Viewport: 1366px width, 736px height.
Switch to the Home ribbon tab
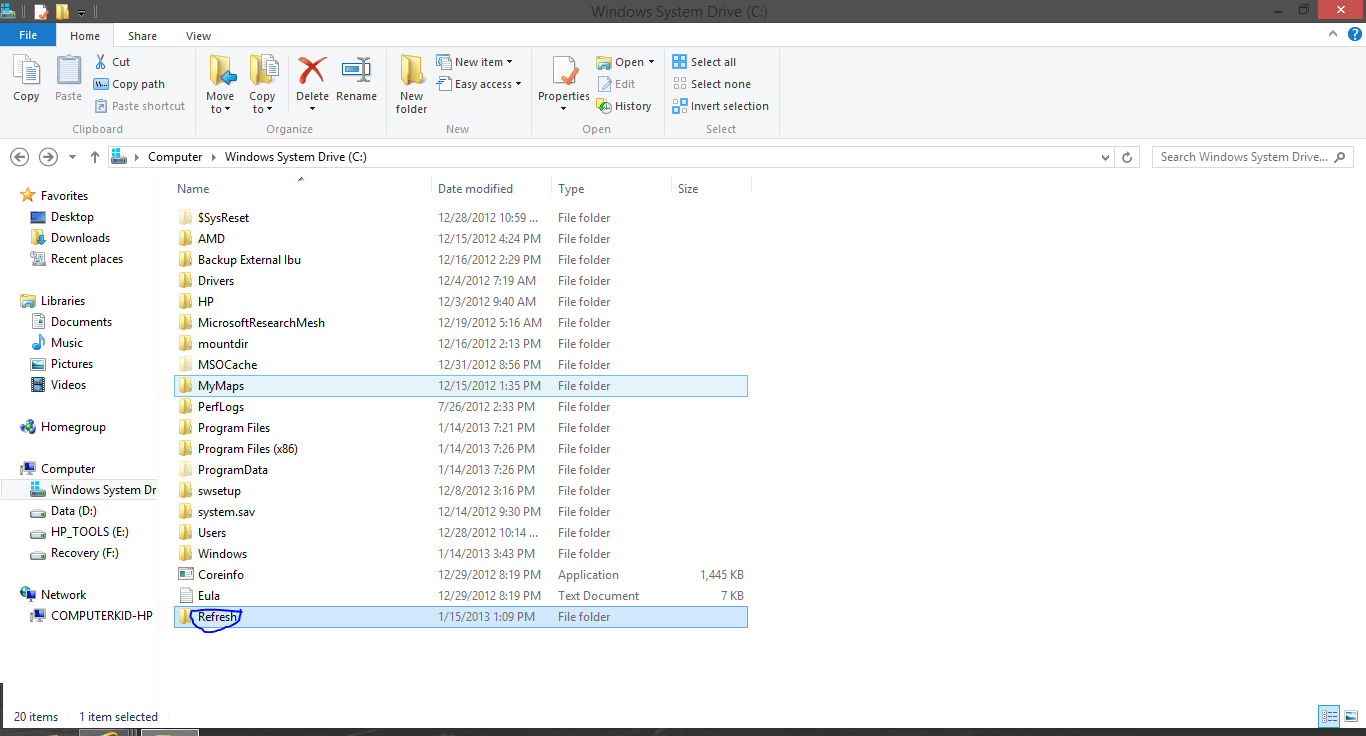pyautogui.click(x=85, y=36)
